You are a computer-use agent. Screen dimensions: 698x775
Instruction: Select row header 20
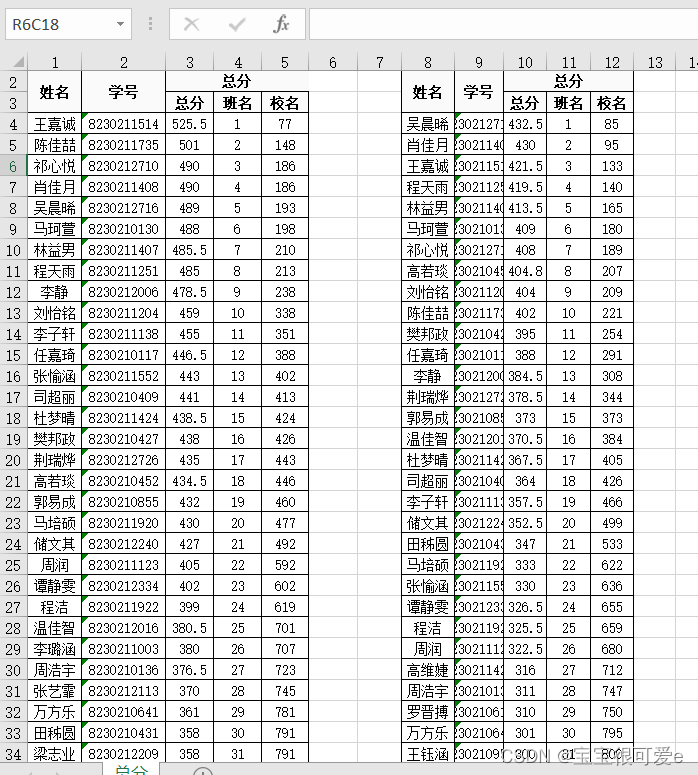click(13, 460)
